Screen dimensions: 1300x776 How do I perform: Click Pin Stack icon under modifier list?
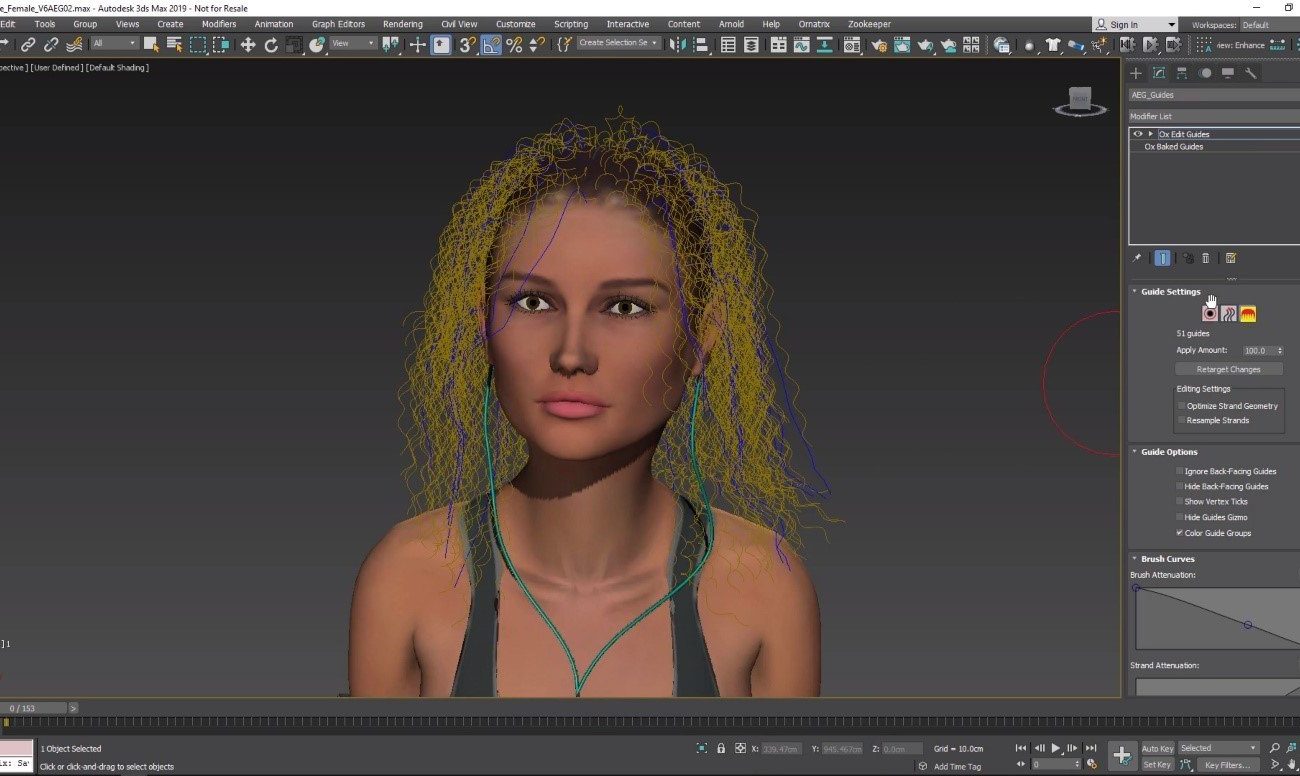point(1137,258)
